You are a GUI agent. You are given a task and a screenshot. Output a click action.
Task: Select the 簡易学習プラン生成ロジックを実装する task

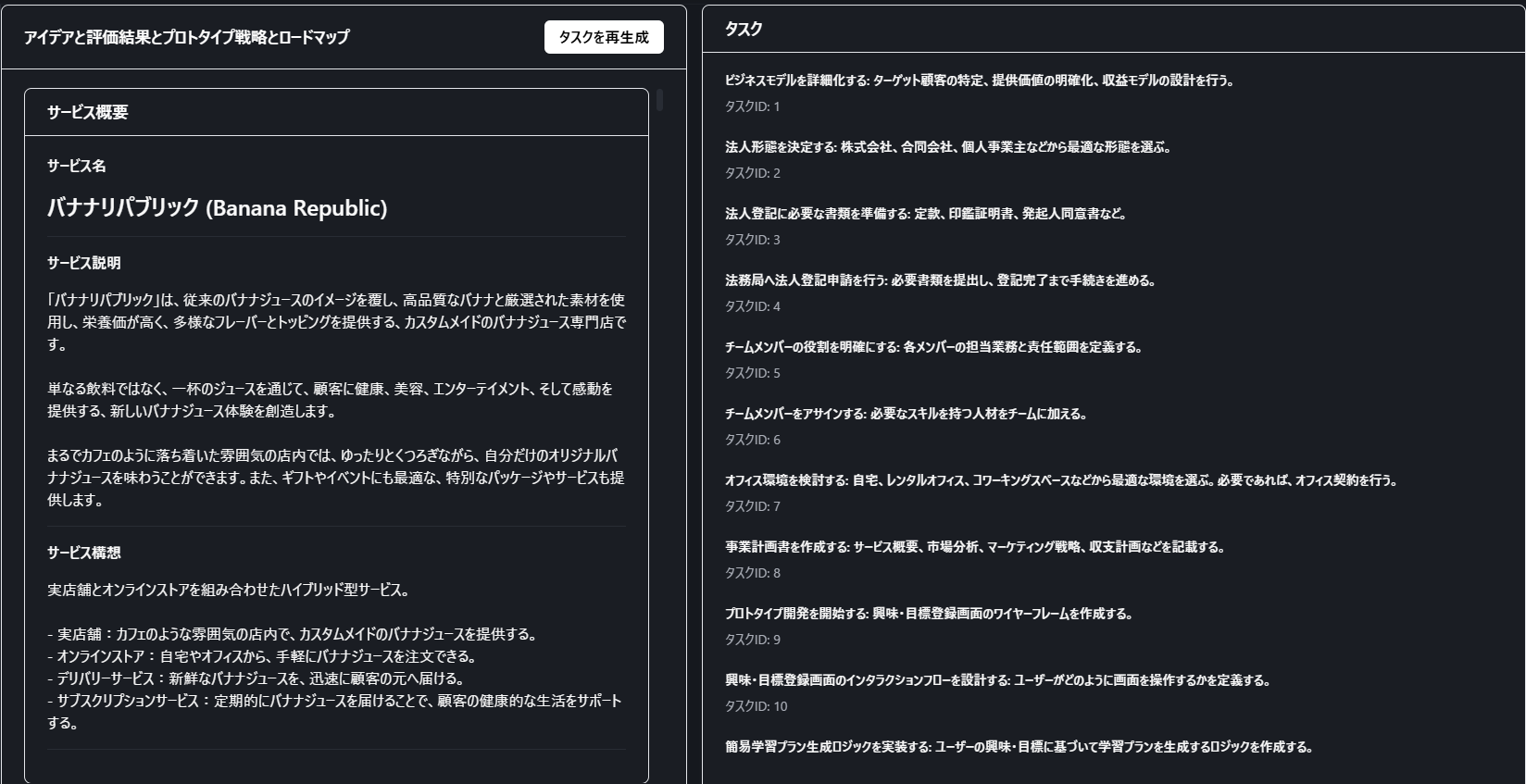point(1019,747)
